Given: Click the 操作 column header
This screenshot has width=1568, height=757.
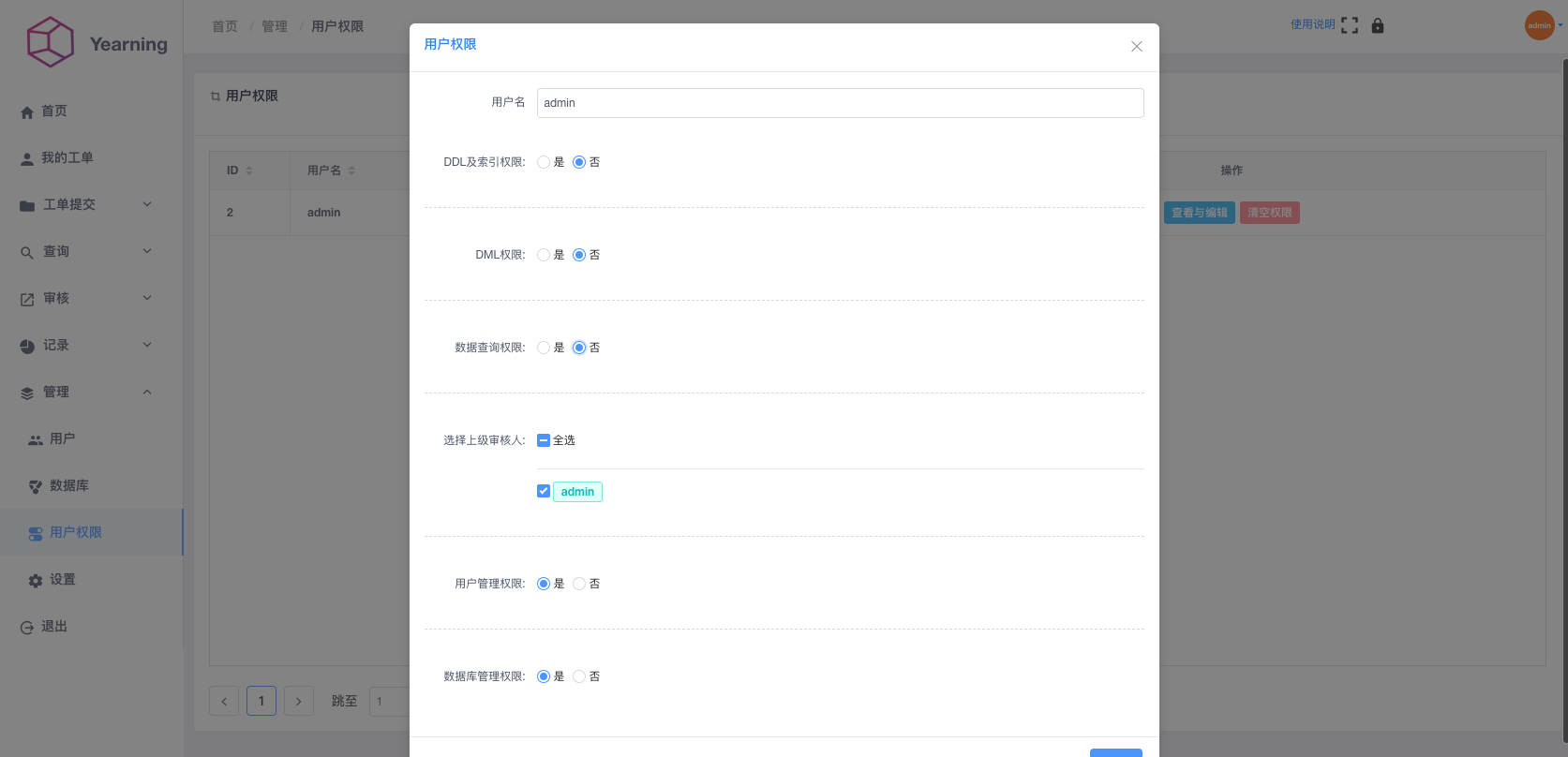Looking at the screenshot, I should tap(1232, 171).
